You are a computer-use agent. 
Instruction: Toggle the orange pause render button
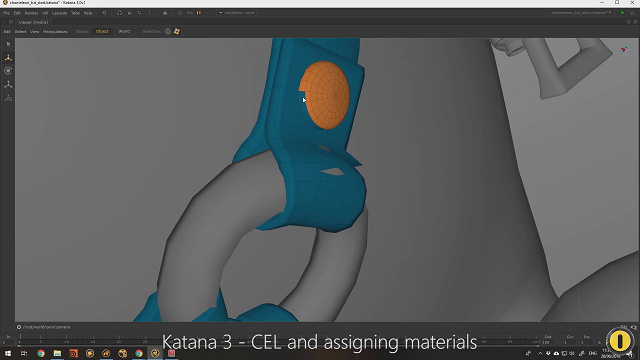tap(199, 13)
